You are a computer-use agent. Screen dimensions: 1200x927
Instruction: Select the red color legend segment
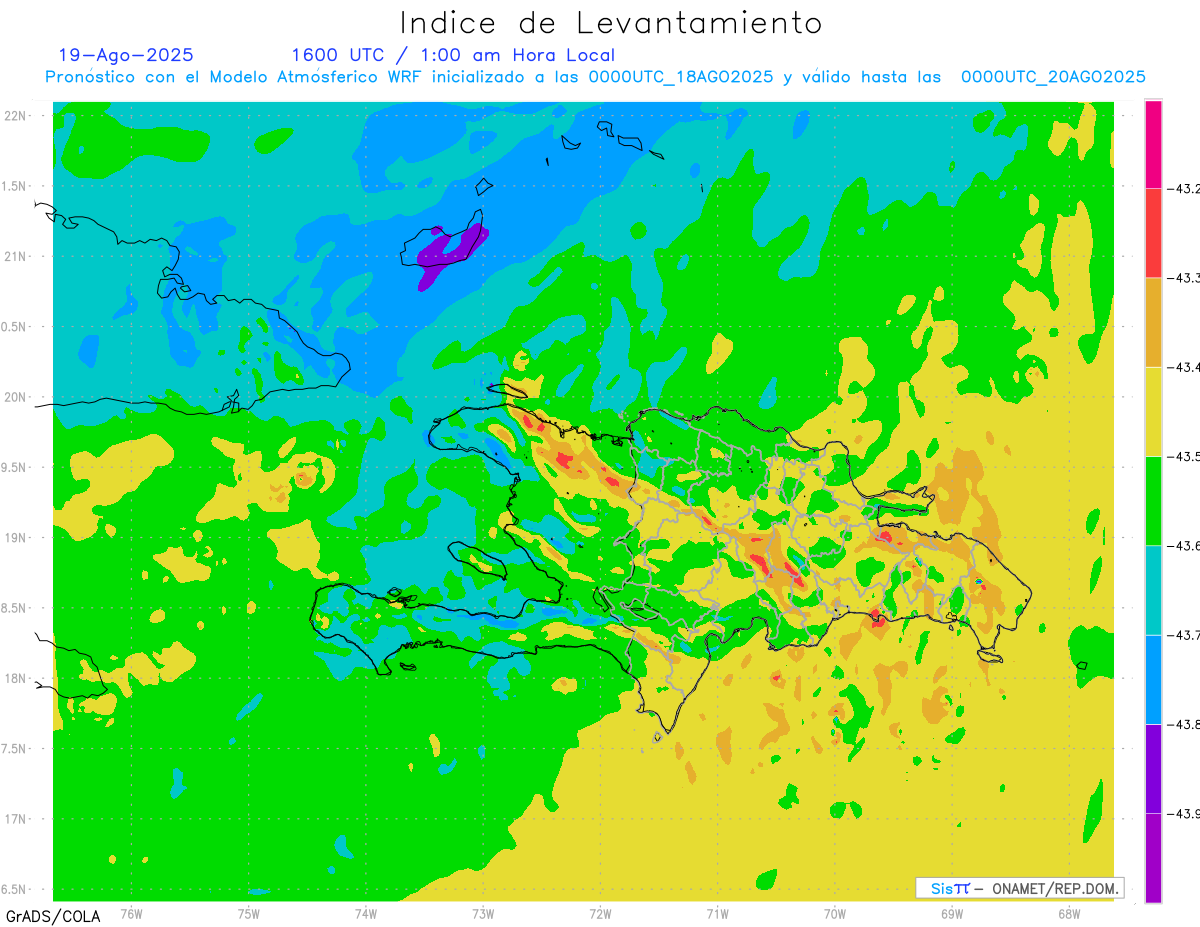1153,233
